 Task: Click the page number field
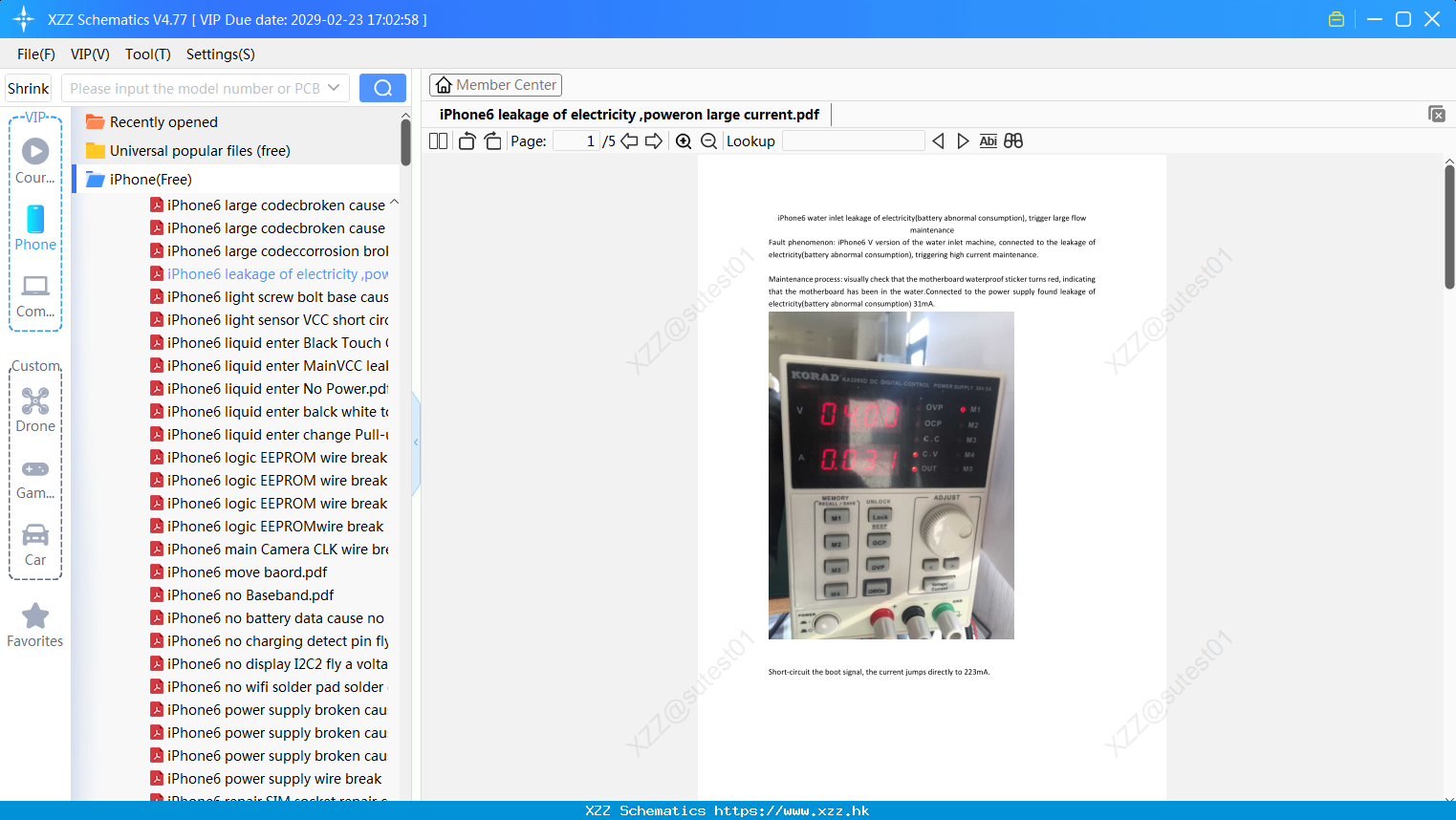(576, 141)
